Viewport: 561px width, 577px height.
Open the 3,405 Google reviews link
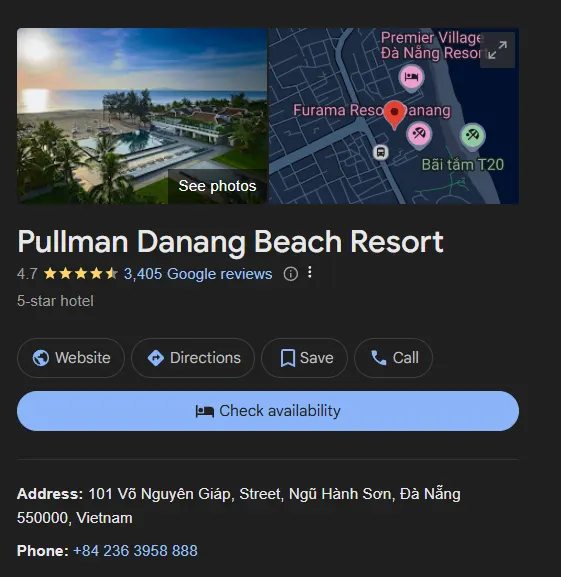pos(198,274)
